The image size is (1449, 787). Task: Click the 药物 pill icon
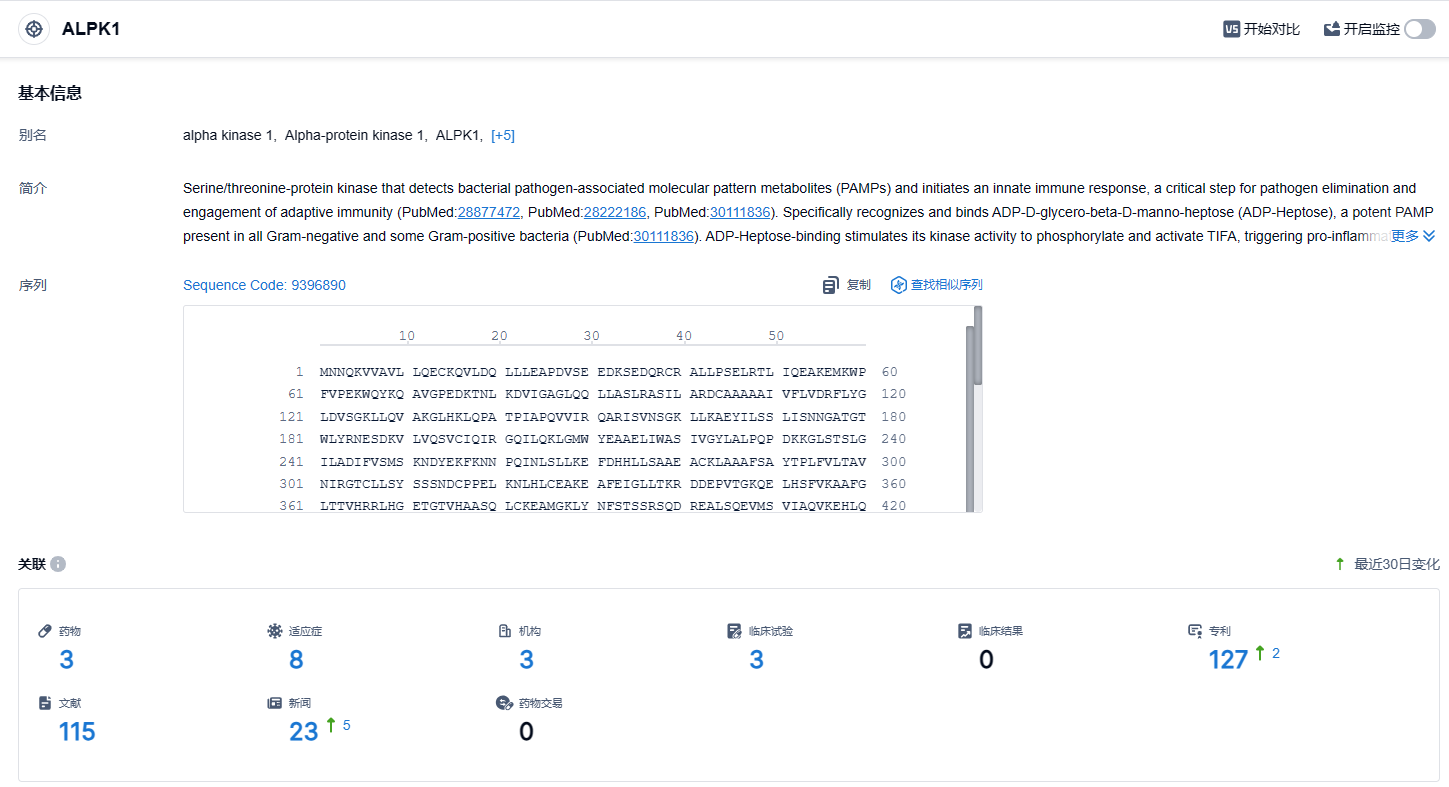[44, 631]
